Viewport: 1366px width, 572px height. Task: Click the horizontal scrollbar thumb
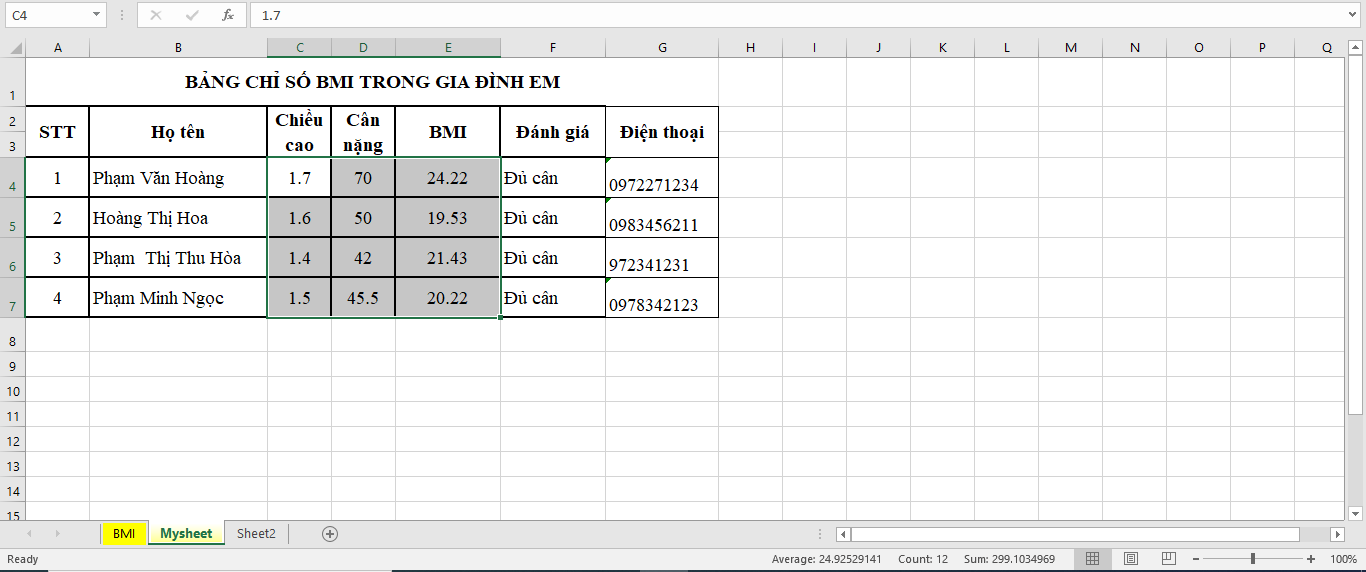[x=1075, y=534]
